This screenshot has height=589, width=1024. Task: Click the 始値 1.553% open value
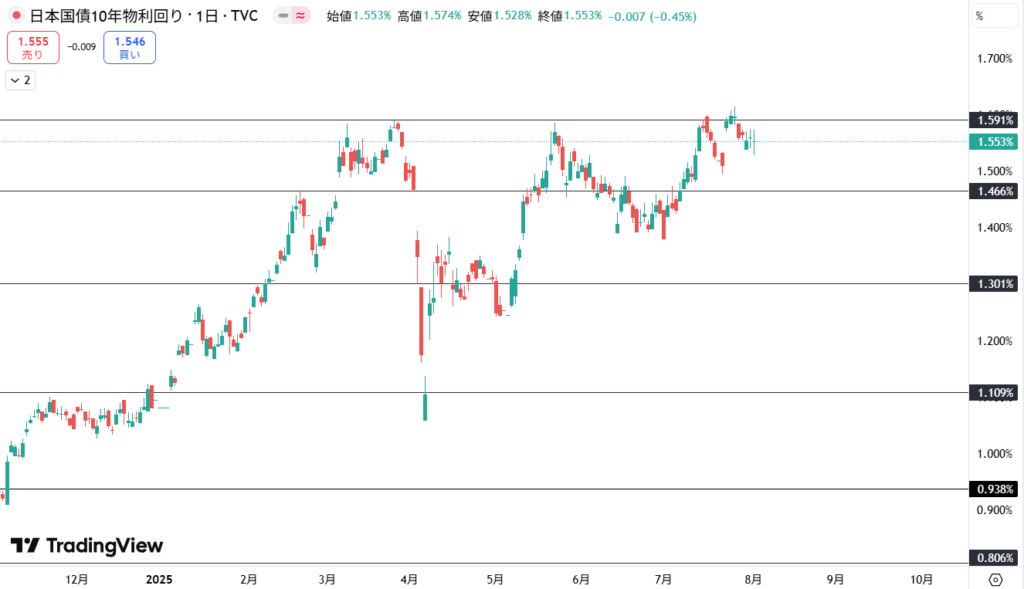click(359, 16)
